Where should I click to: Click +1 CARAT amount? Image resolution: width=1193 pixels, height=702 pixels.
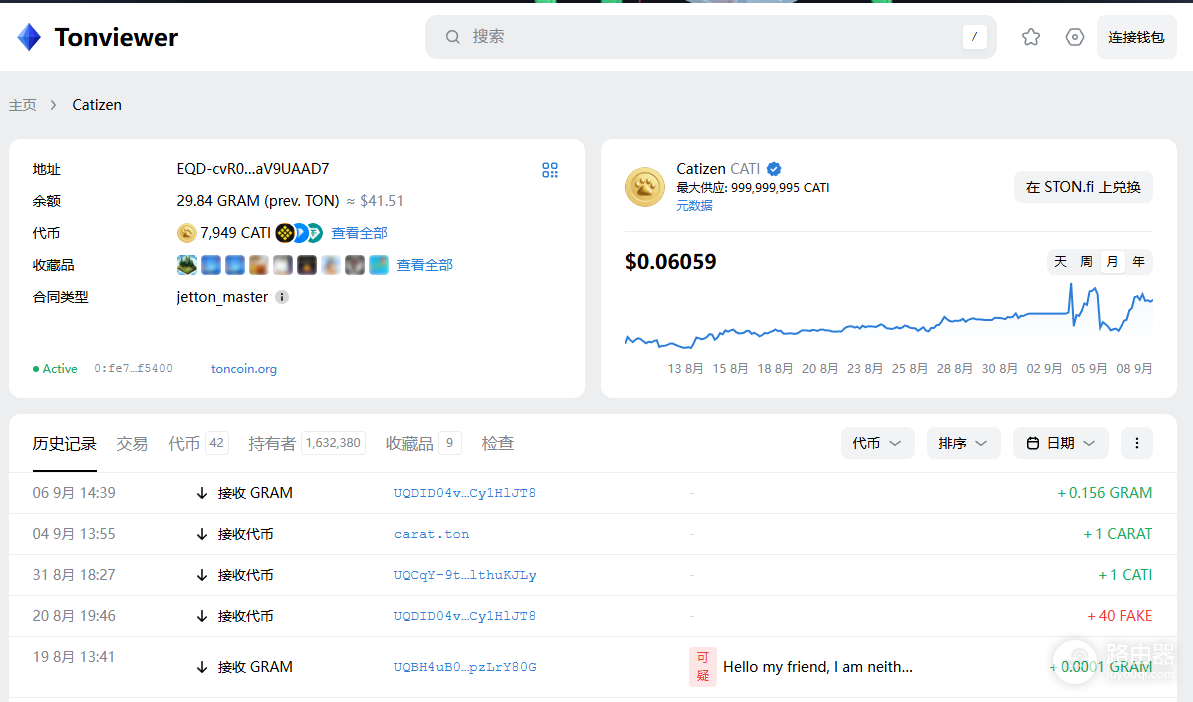click(1118, 534)
